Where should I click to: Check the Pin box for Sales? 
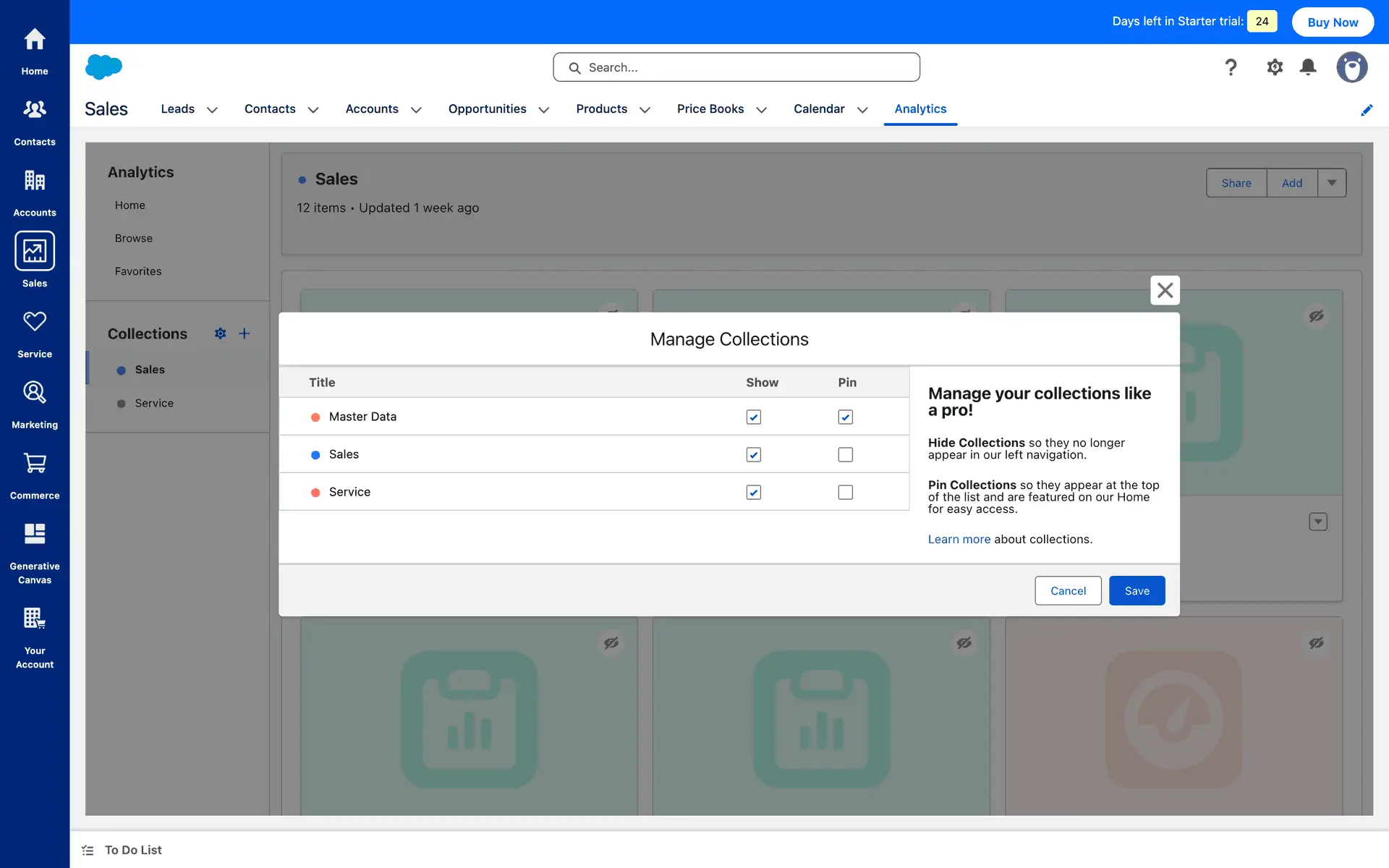(x=845, y=455)
